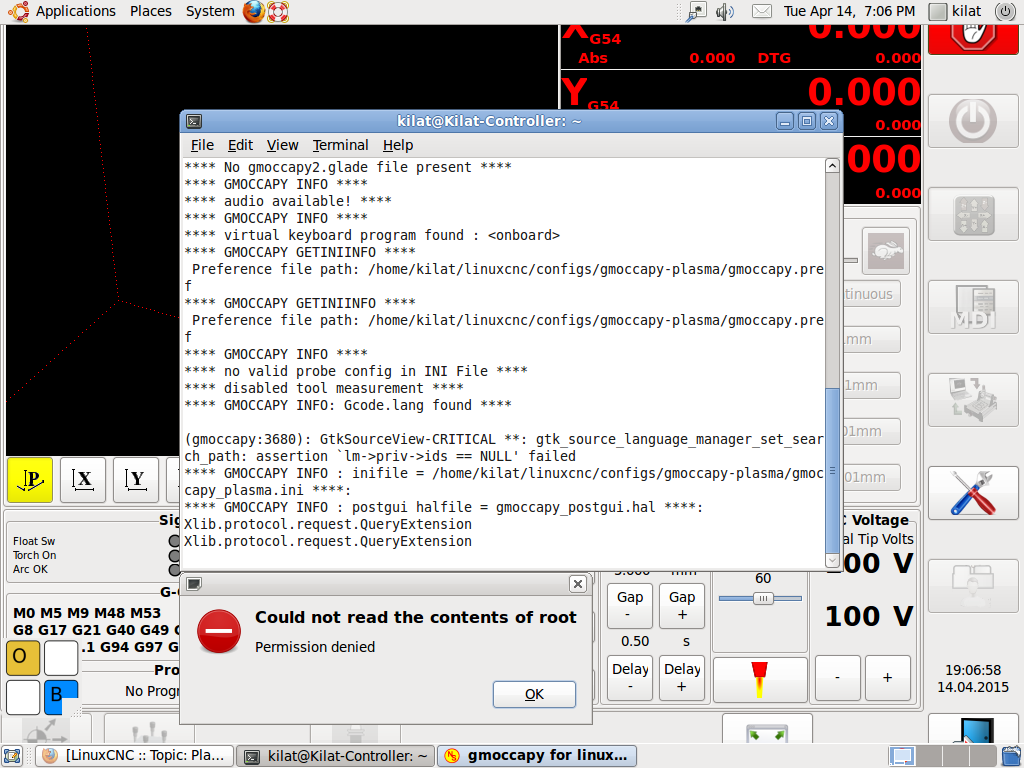Open the Applications menu
This screenshot has height=768, width=1024.
click(75, 11)
